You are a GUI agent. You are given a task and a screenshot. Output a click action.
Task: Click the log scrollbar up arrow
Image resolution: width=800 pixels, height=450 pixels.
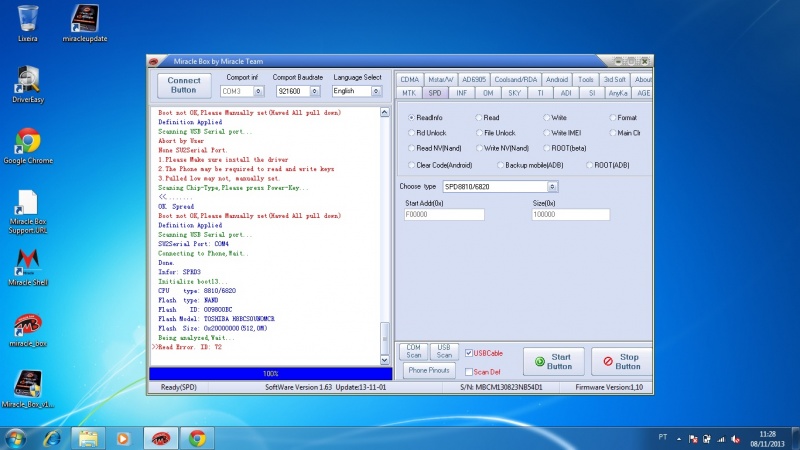tap(385, 112)
